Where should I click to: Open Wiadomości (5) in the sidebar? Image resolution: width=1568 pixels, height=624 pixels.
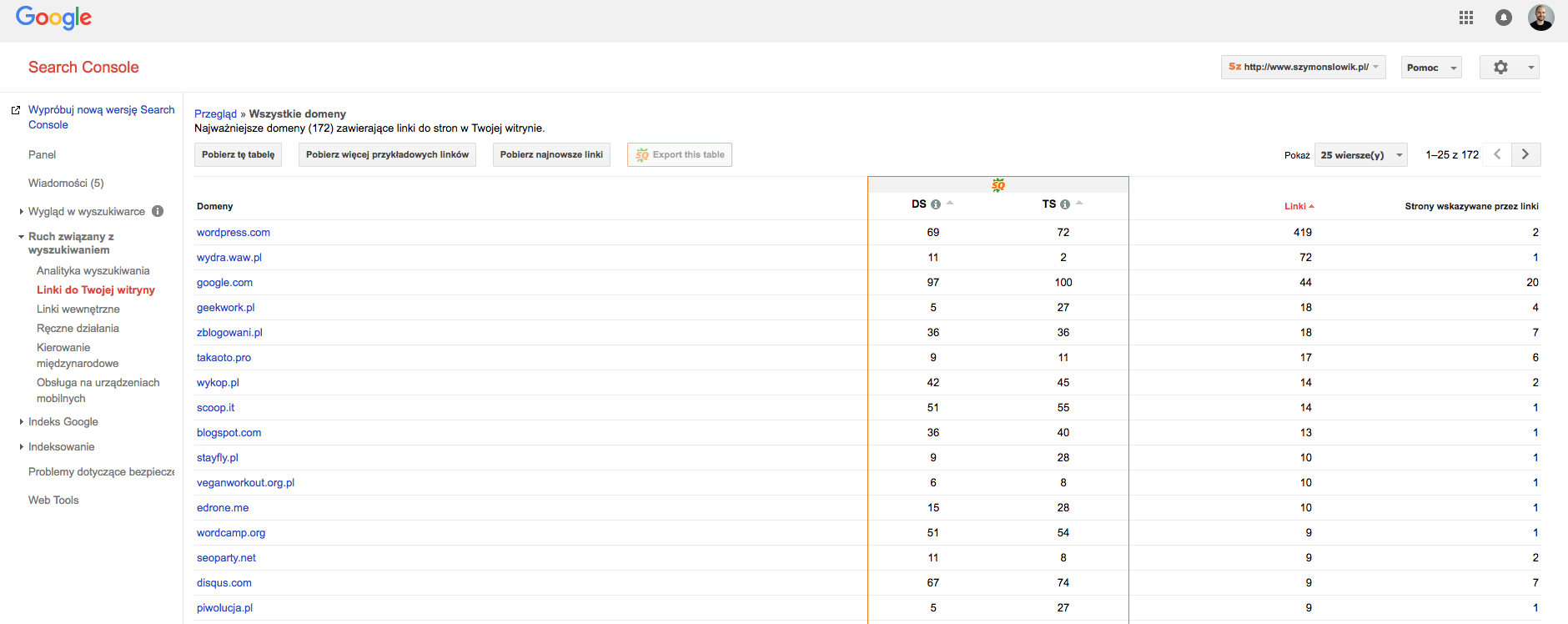click(66, 183)
